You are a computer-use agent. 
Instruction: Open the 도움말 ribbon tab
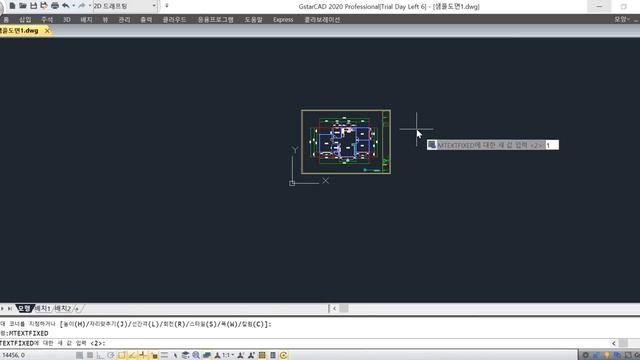coord(253,20)
